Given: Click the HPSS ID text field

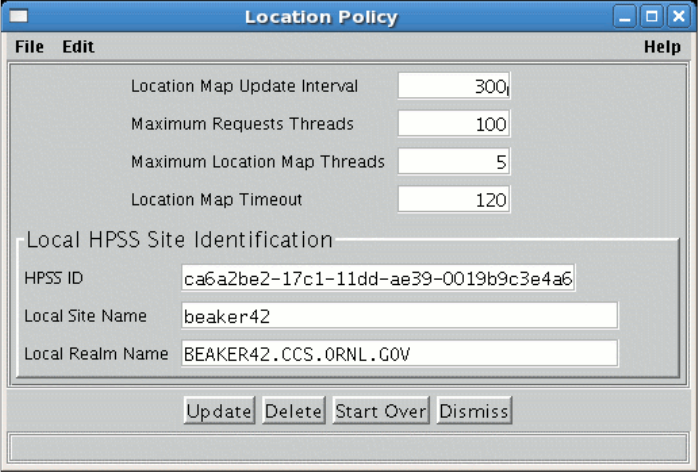Looking at the screenshot, I should point(378,278).
